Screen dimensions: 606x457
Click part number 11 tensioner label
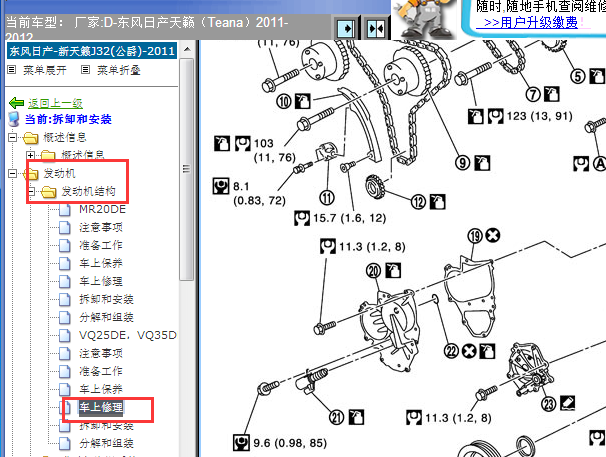pyautogui.click(x=327, y=198)
